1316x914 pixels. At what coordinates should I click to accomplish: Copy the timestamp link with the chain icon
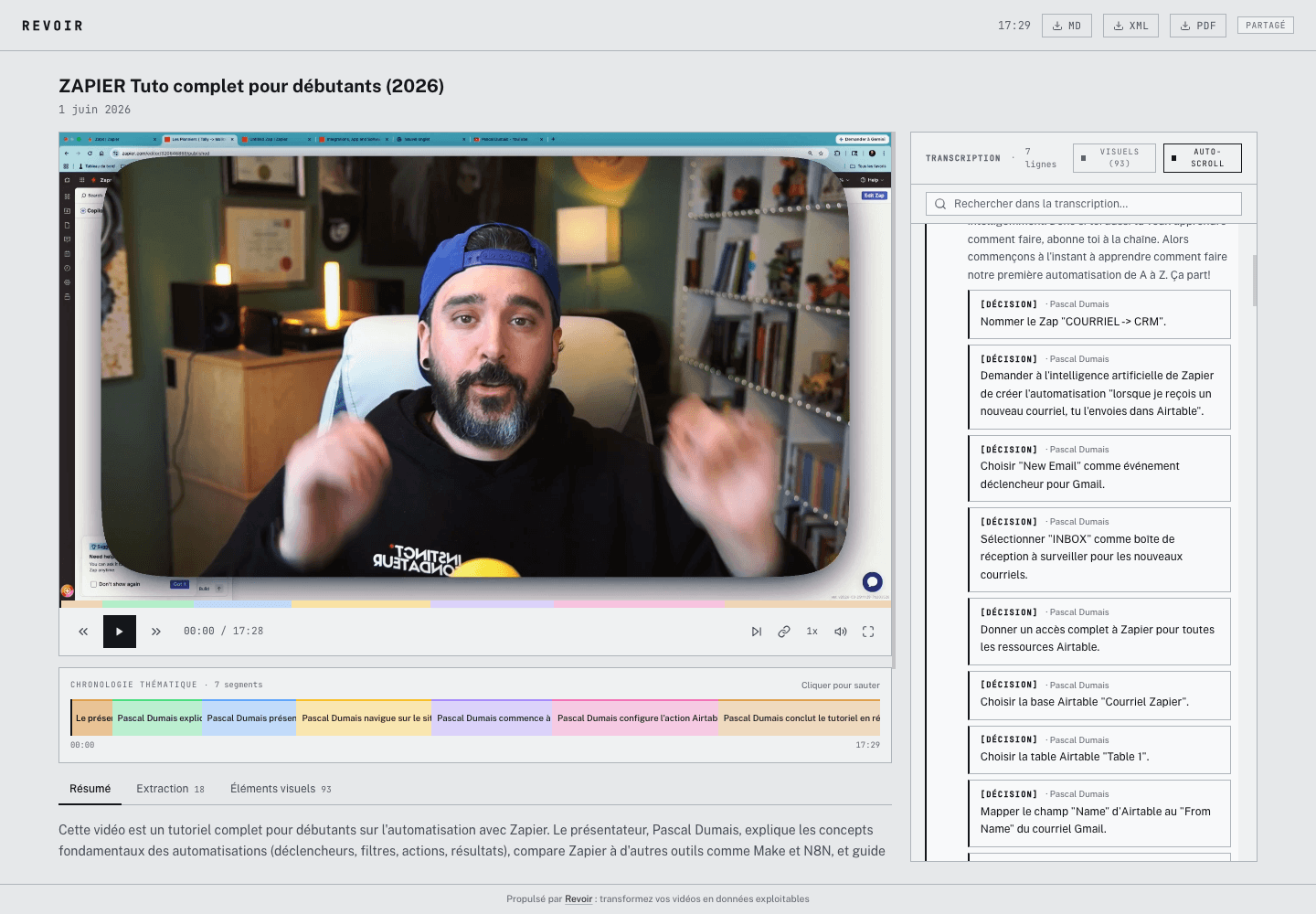click(x=784, y=632)
